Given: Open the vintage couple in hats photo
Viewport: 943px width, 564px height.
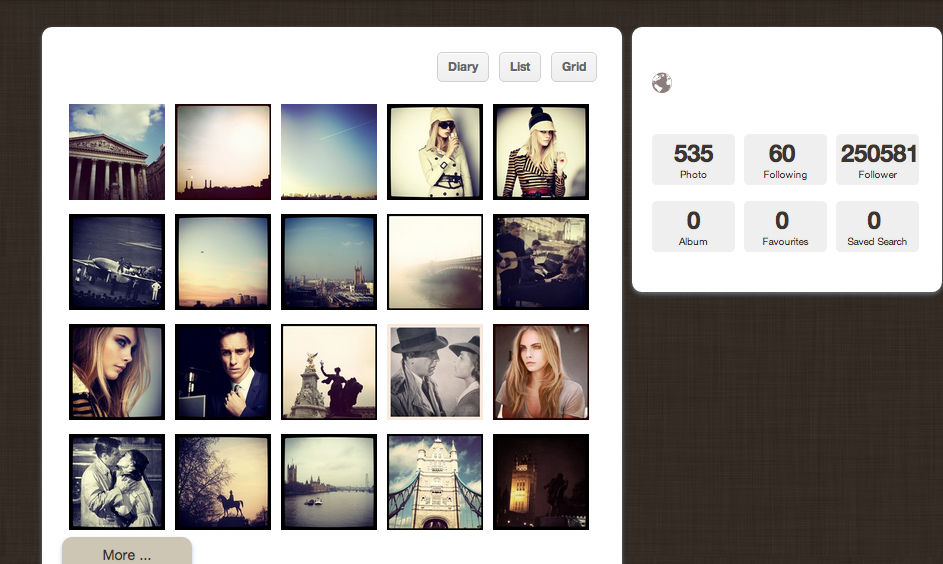Looking at the screenshot, I should pyautogui.click(x=435, y=372).
